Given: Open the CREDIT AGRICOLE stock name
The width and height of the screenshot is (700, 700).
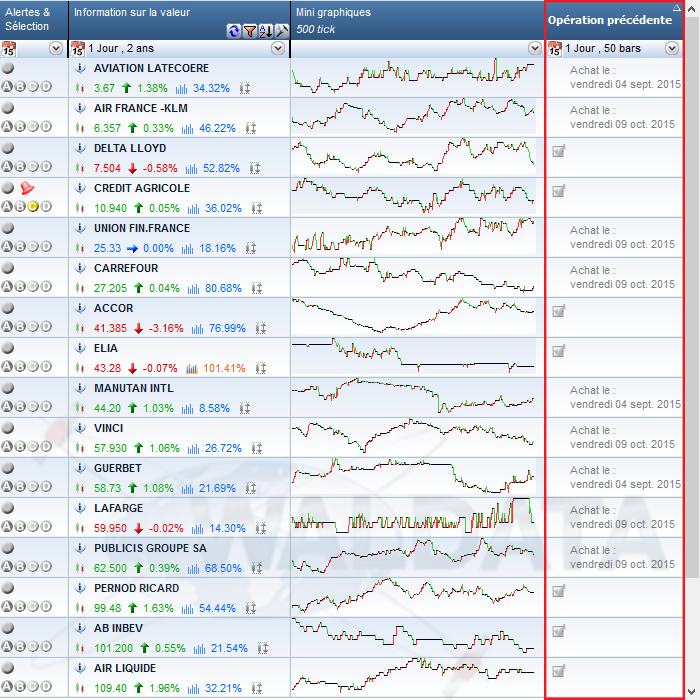Looking at the screenshot, I should [142, 188].
